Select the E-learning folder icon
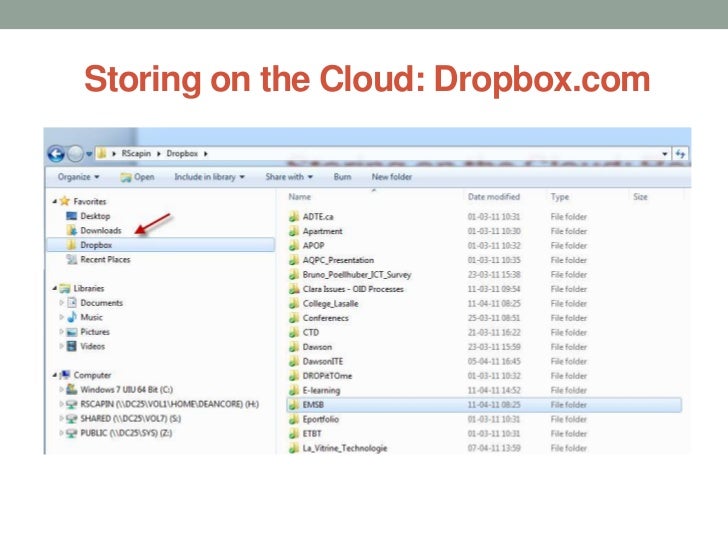This screenshot has width=728, height=546. tap(293, 390)
